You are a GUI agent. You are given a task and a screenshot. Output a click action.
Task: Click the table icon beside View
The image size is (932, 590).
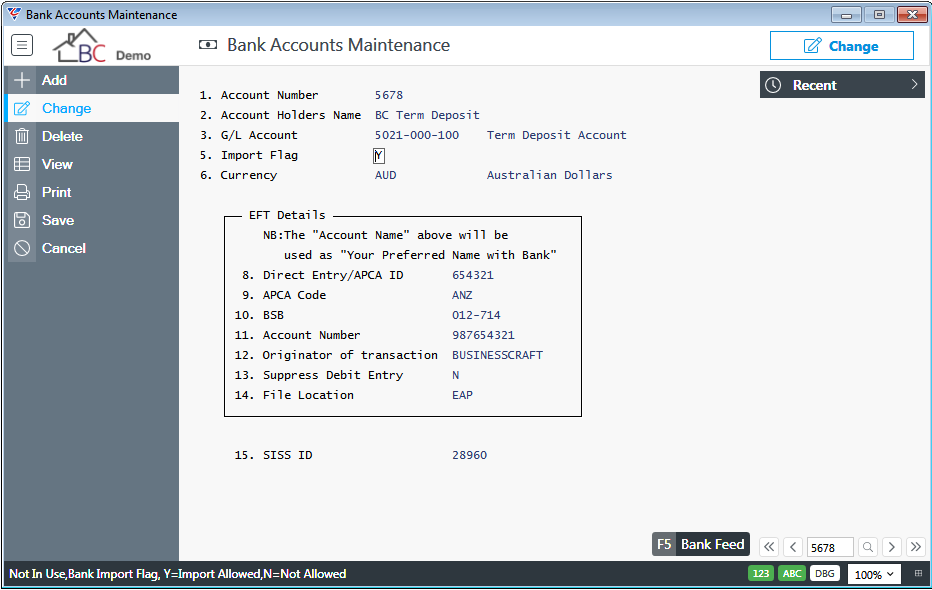pos(22,164)
